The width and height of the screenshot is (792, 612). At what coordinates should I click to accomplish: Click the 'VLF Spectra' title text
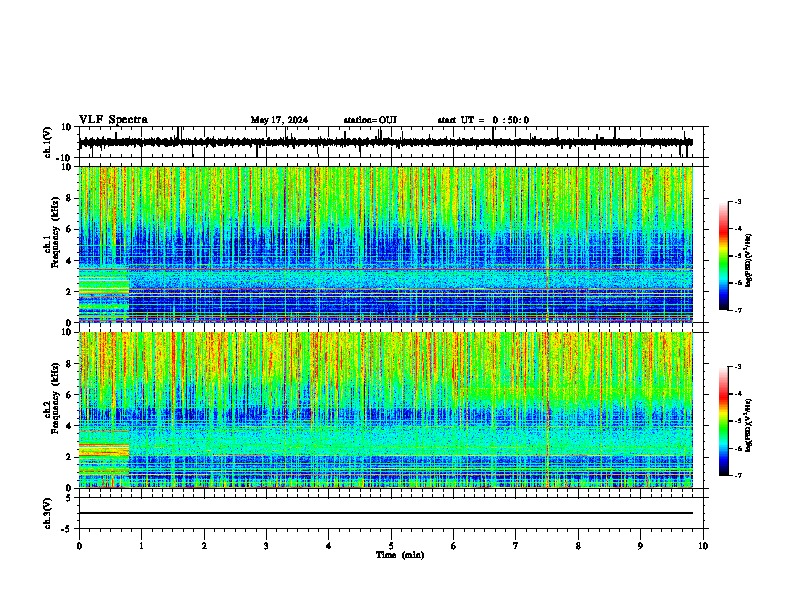(x=113, y=120)
